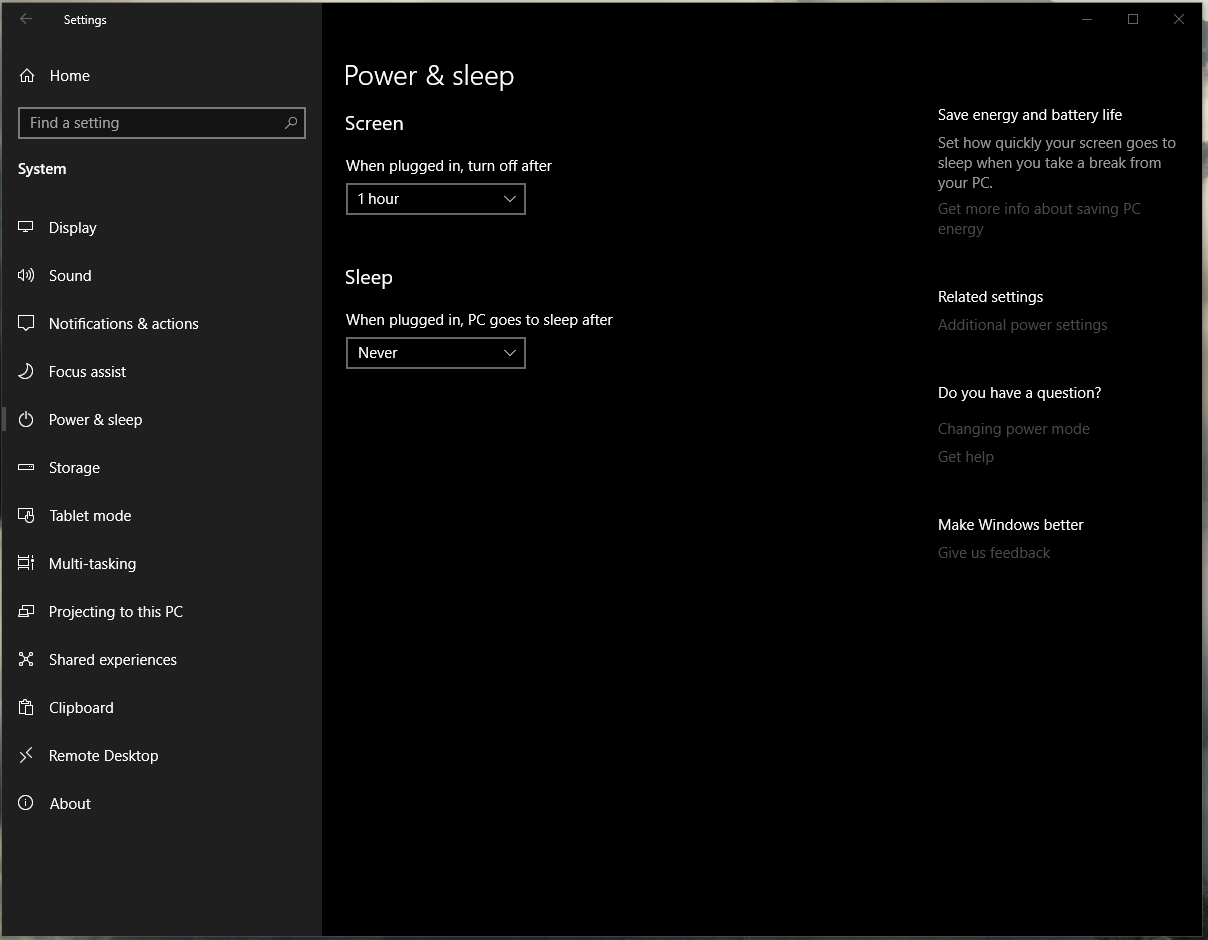Open Display settings label

coord(73,228)
